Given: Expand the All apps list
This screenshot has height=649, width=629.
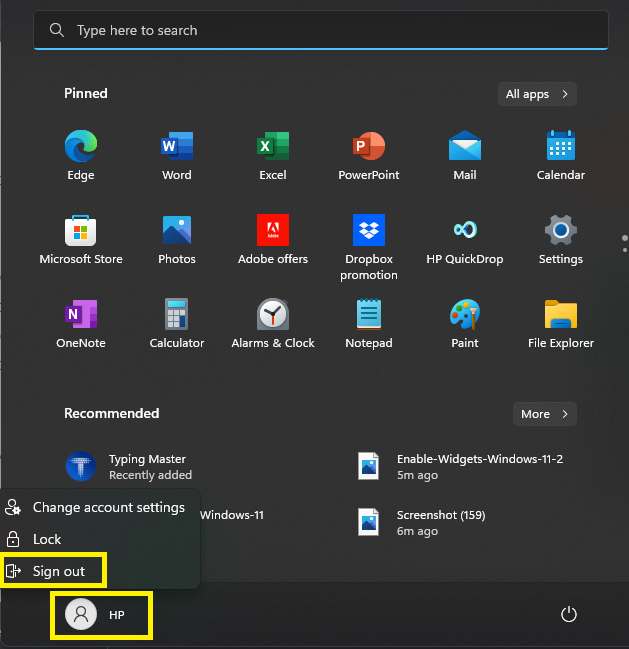Looking at the screenshot, I should [x=537, y=94].
